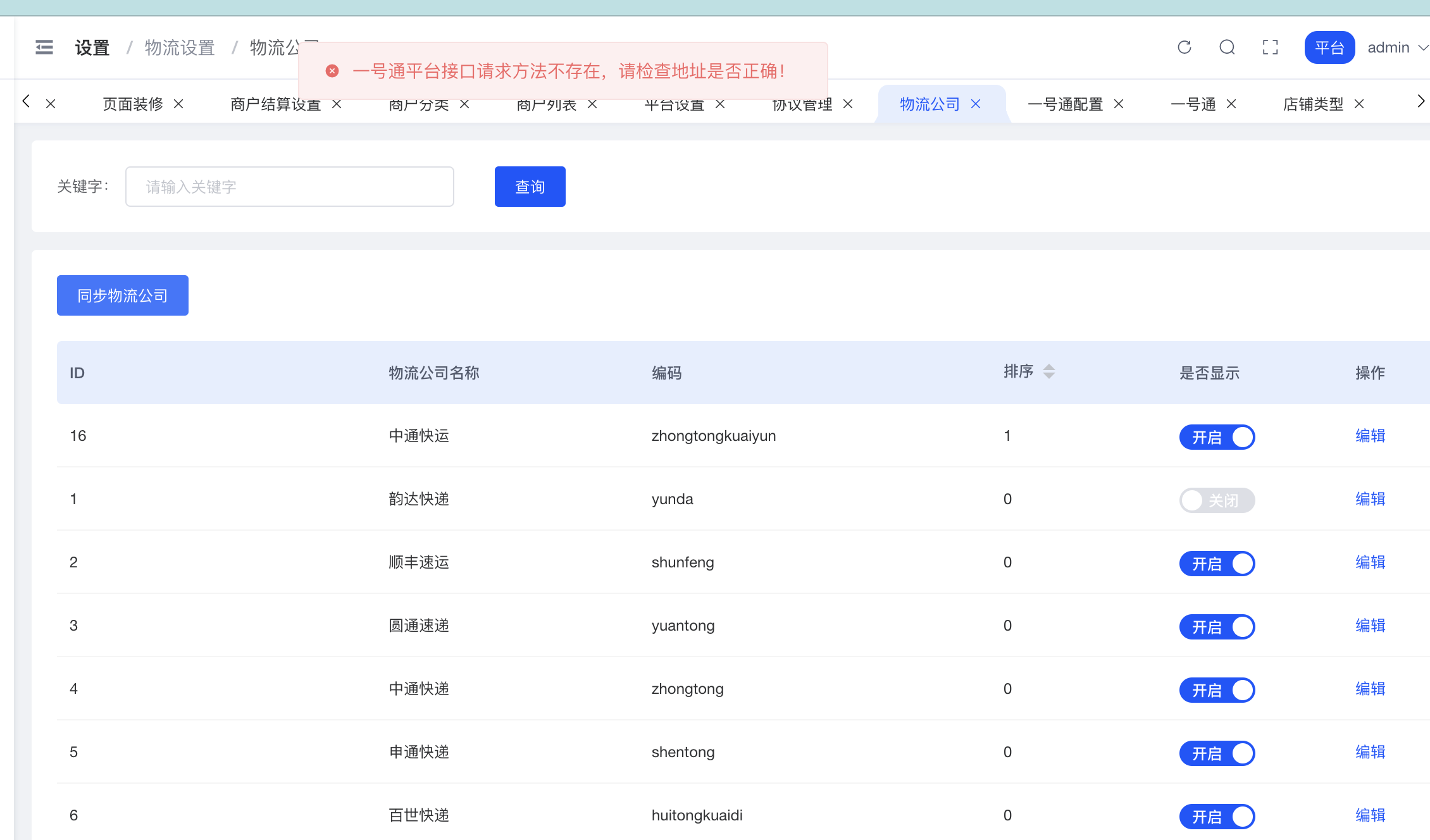Open the 店铺类型 tab
This screenshot has height=840, width=1430.
coord(1314,104)
